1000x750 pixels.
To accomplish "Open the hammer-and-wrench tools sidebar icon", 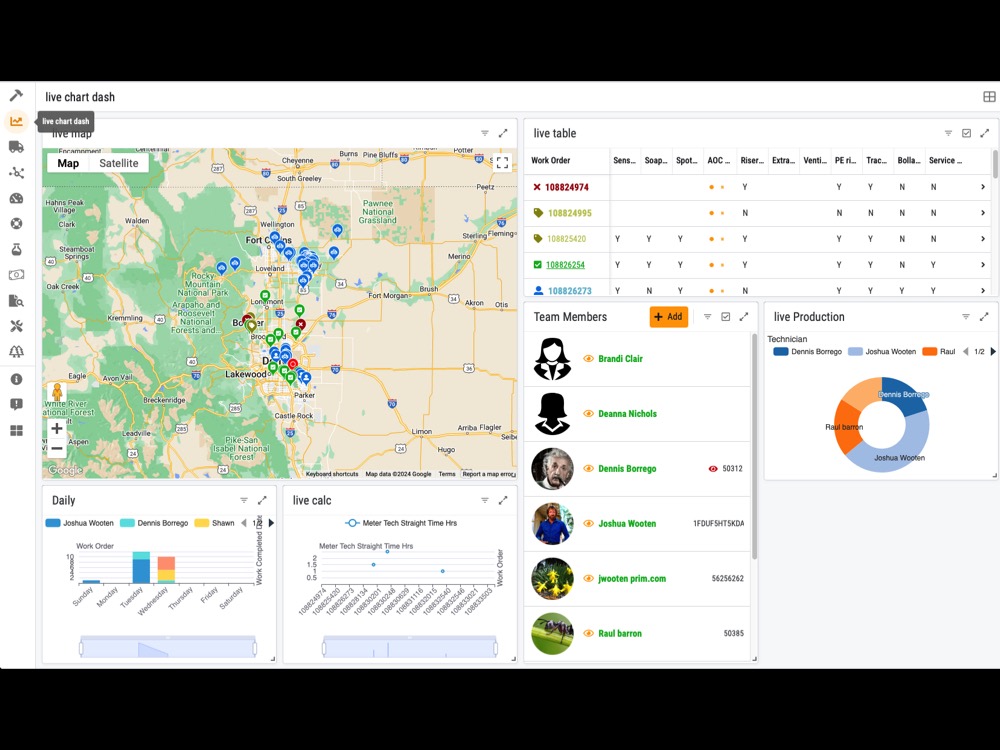I will [x=16, y=325].
